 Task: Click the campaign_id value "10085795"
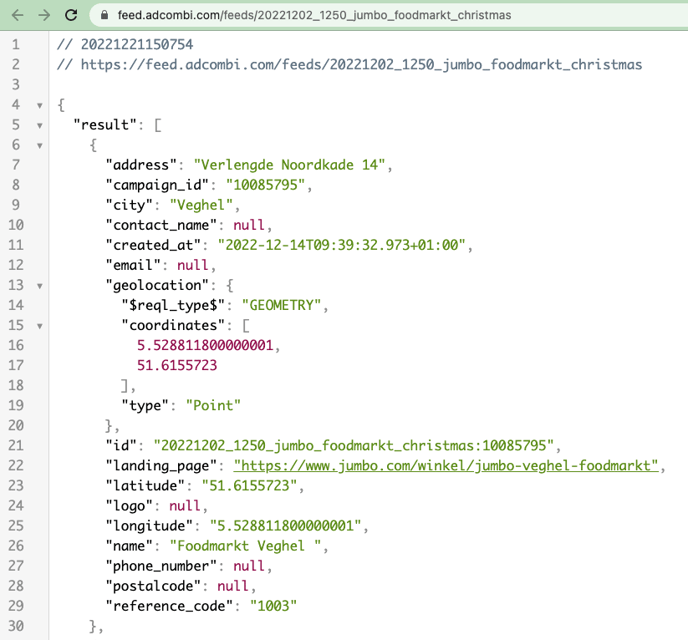point(265,185)
